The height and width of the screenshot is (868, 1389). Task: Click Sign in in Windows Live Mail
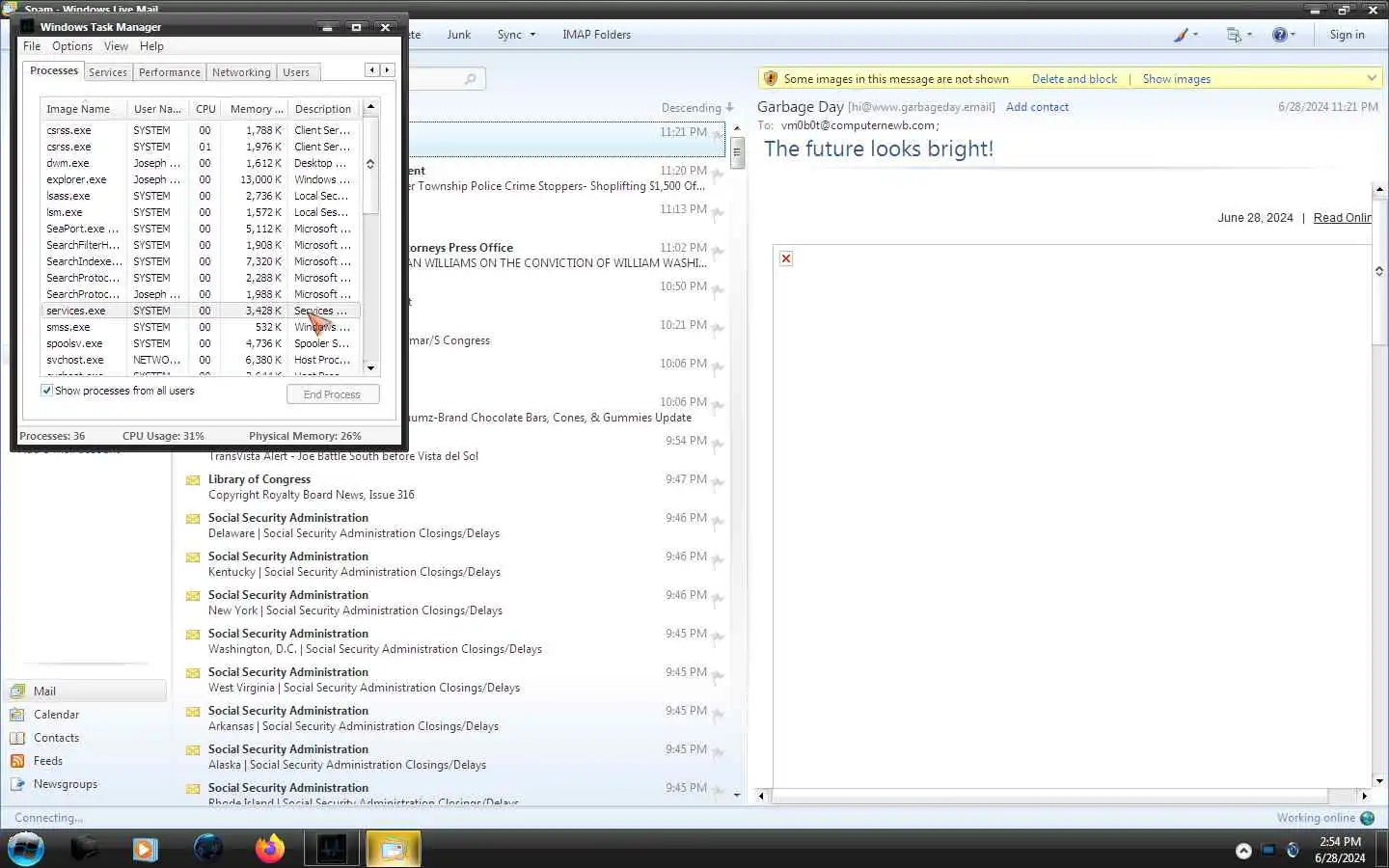tap(1347, 35)
